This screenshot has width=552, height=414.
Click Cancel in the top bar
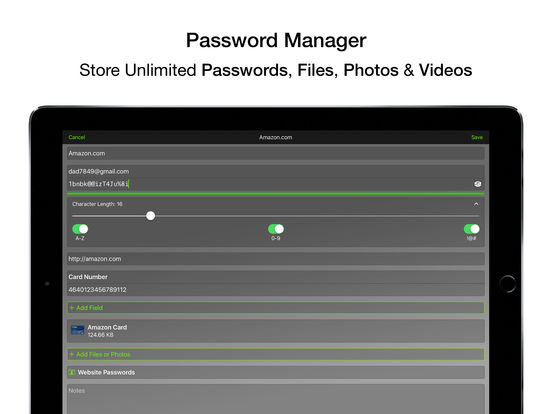click(77, 137)
